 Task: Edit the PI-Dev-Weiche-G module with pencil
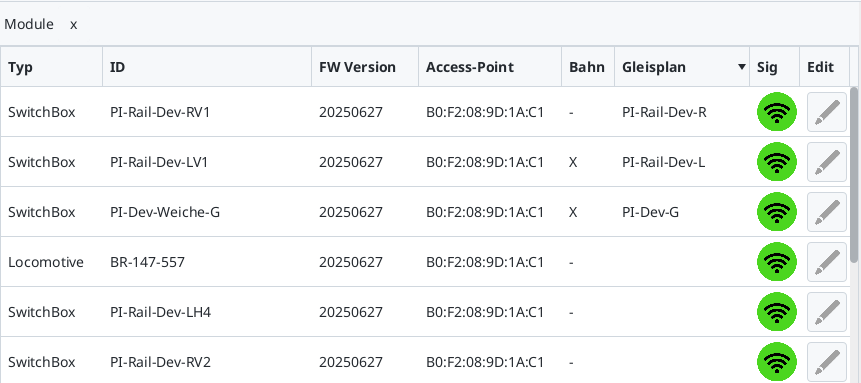click(x=826, y=212)
